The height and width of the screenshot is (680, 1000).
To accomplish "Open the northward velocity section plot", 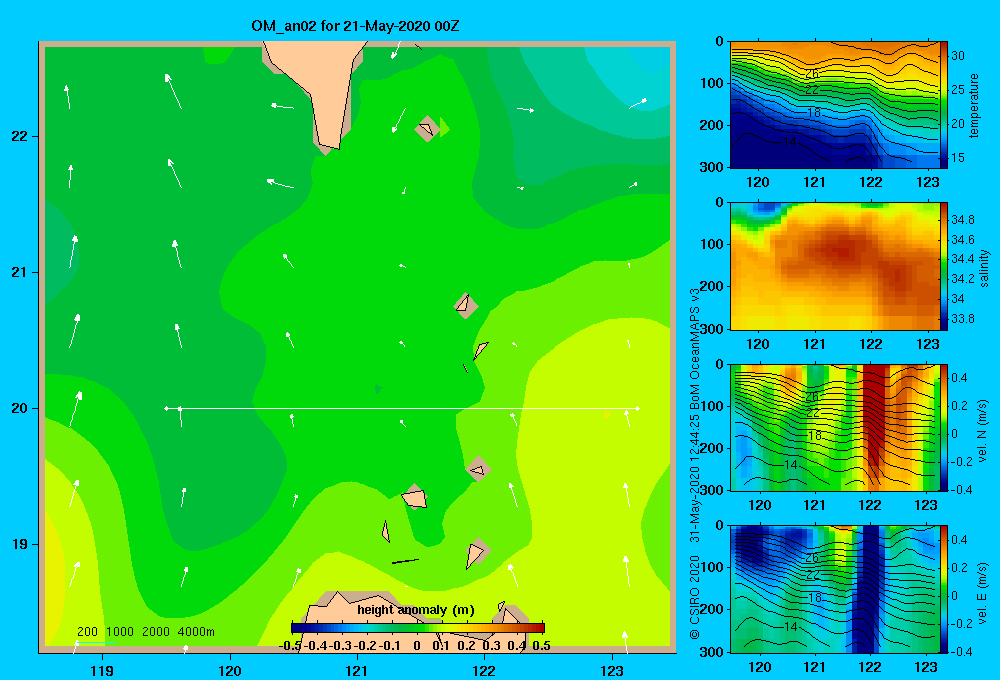I will pos(835,427).
